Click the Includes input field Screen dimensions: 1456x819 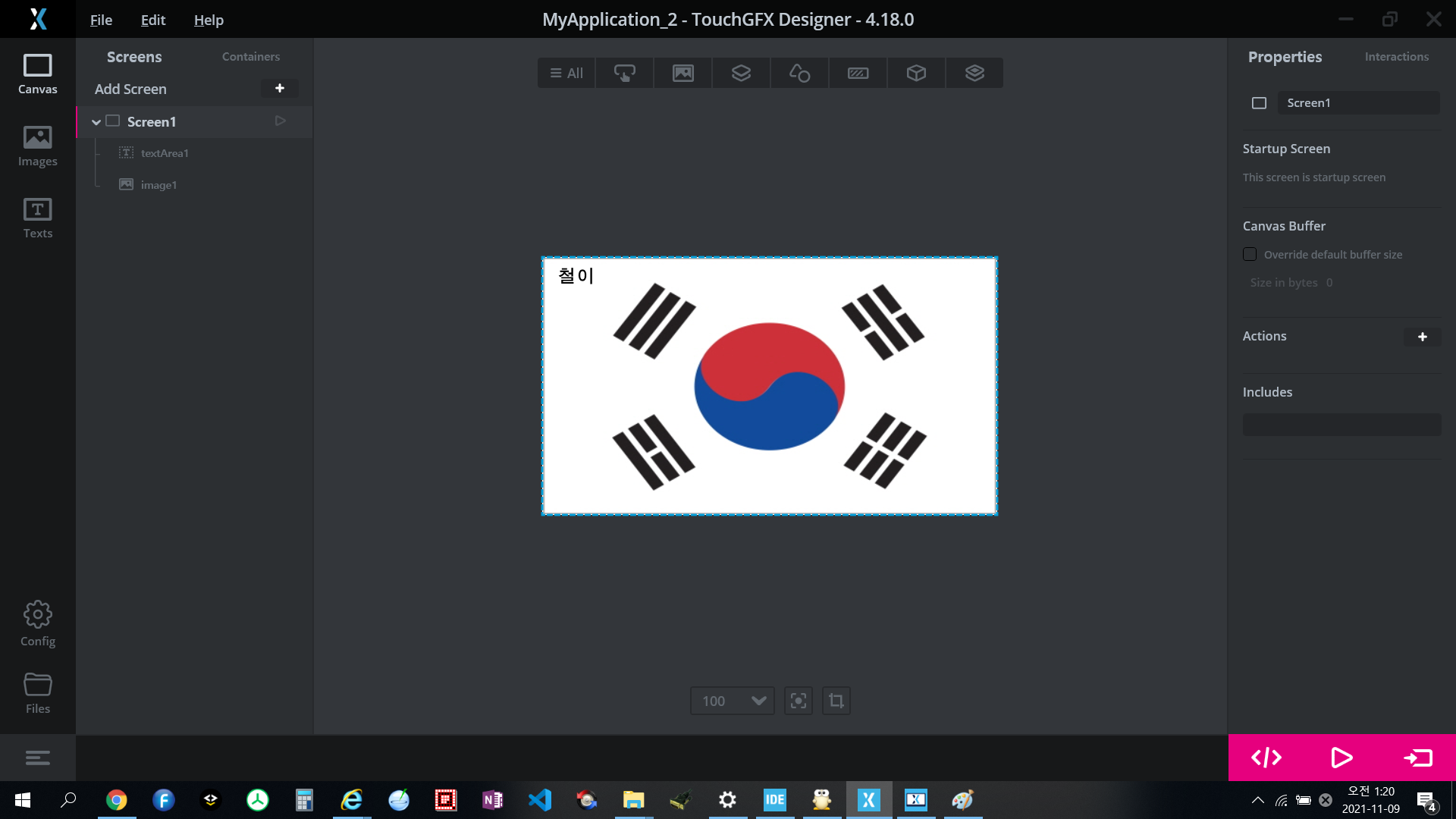tap(1341, 425)
